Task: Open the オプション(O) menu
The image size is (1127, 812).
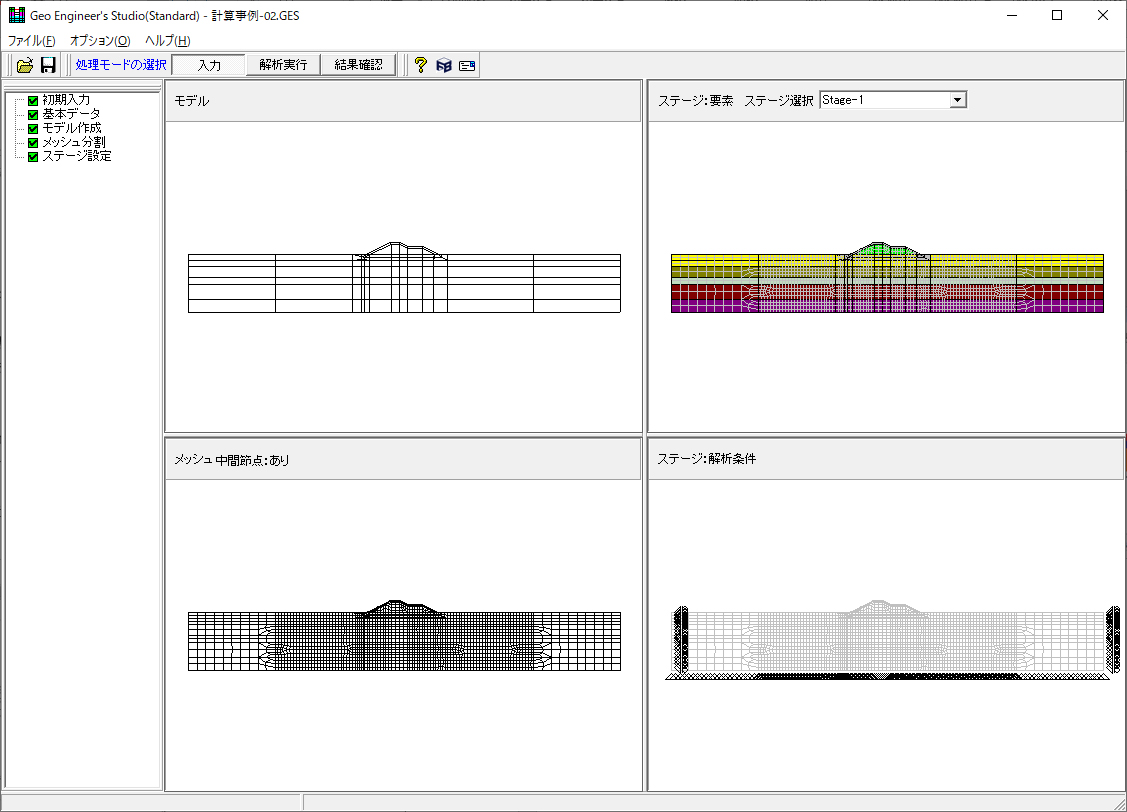Action: tap(100, 41)
